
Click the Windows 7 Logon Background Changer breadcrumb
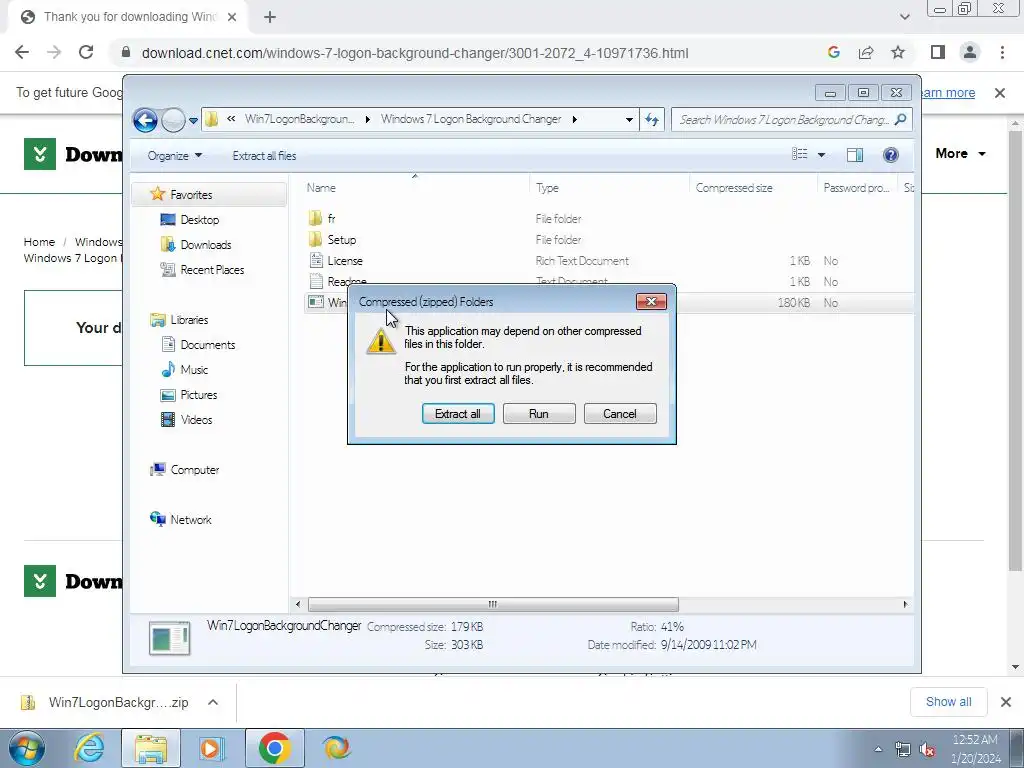pos(471,120)
